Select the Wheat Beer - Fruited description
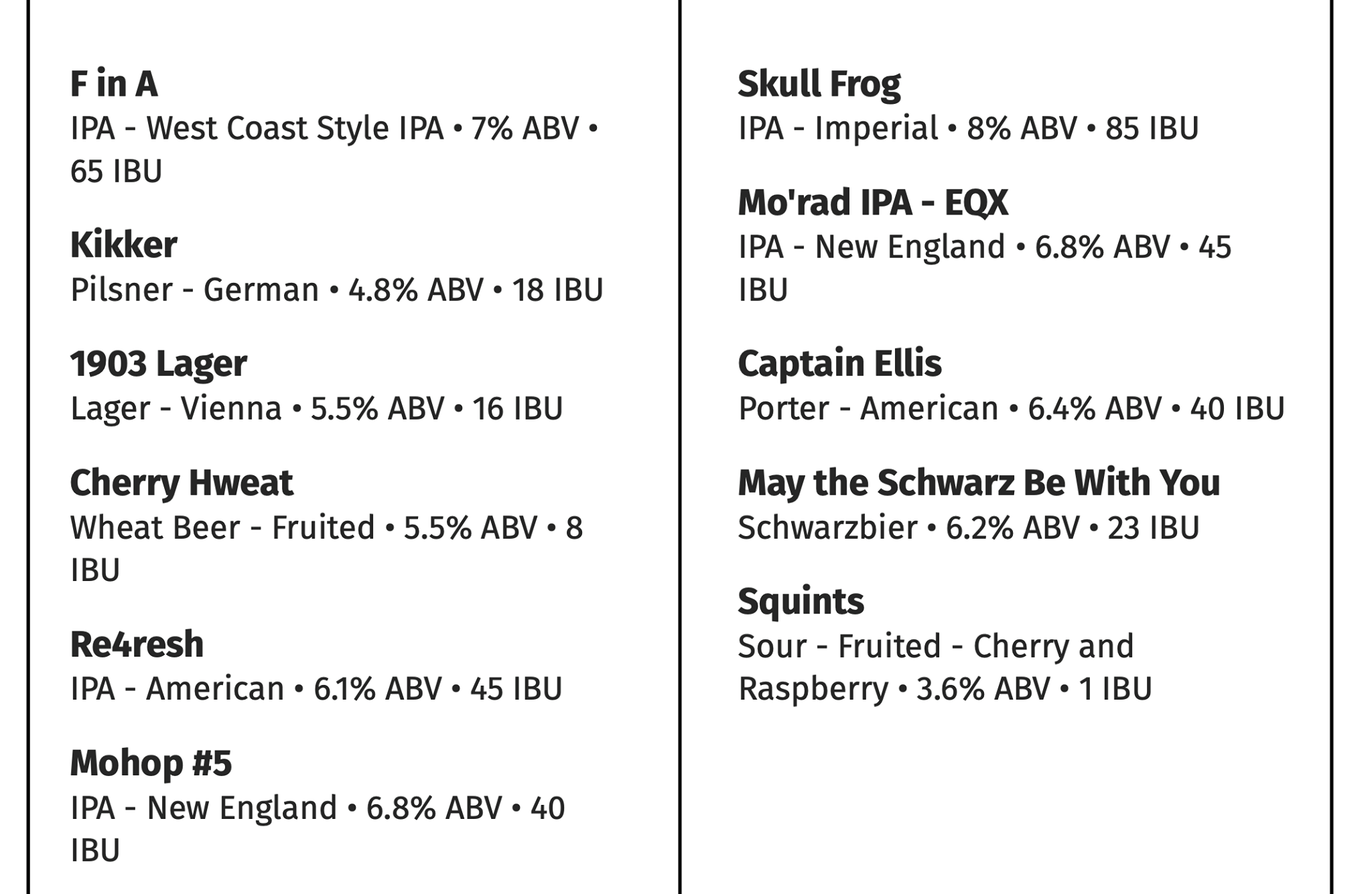 tap(327, 549)
